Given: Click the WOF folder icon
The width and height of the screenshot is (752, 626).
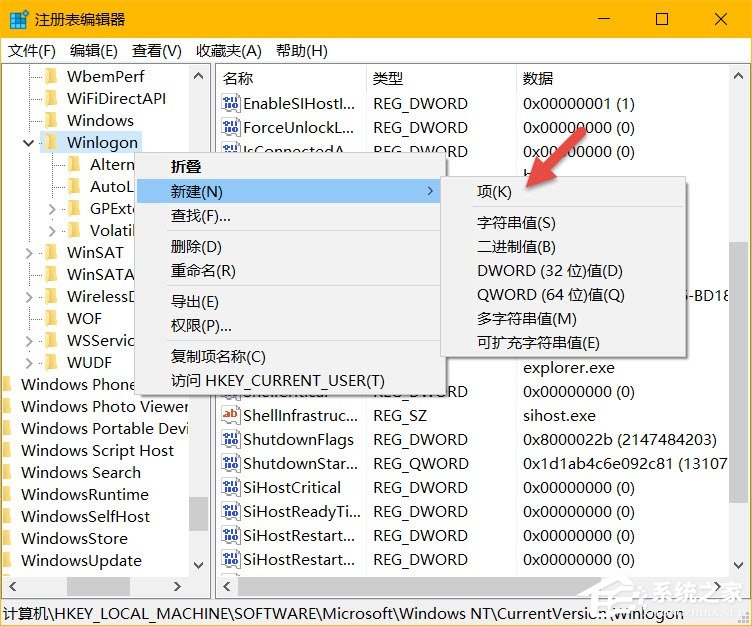Looking at the screenshot, I should point(50,319).
